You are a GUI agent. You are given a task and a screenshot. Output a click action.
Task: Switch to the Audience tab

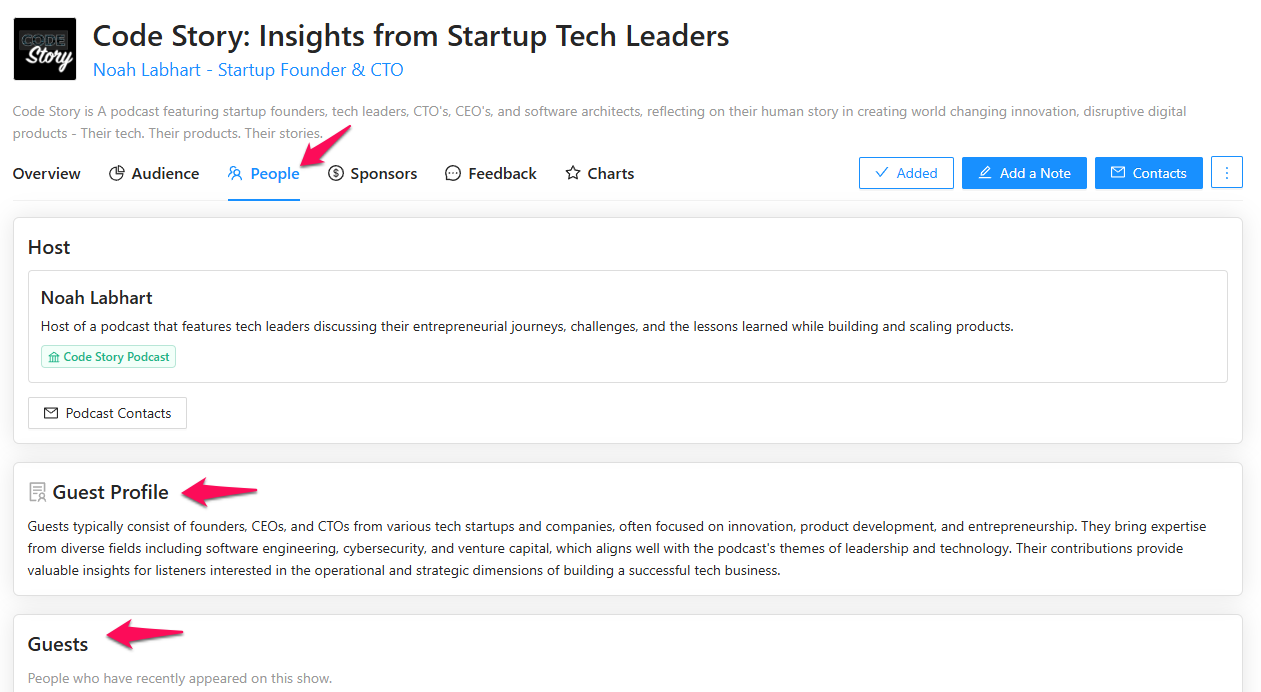[x=154, y=173]
